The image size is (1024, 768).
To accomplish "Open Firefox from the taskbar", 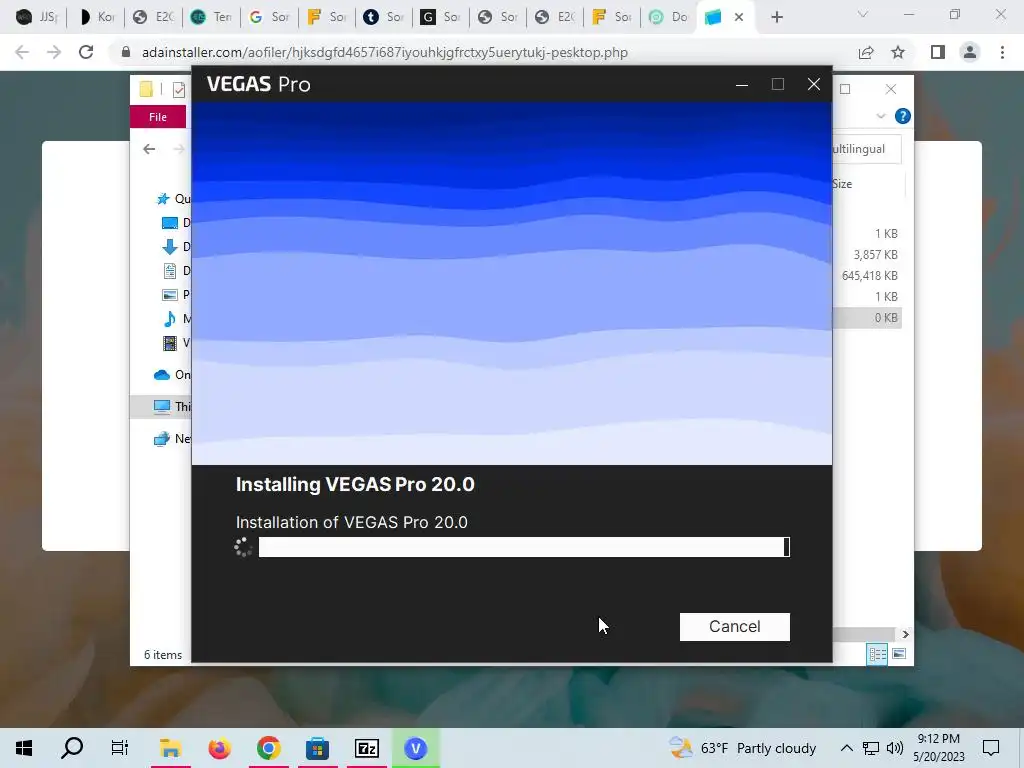I will pyautogui.click(x=220, y=748).
